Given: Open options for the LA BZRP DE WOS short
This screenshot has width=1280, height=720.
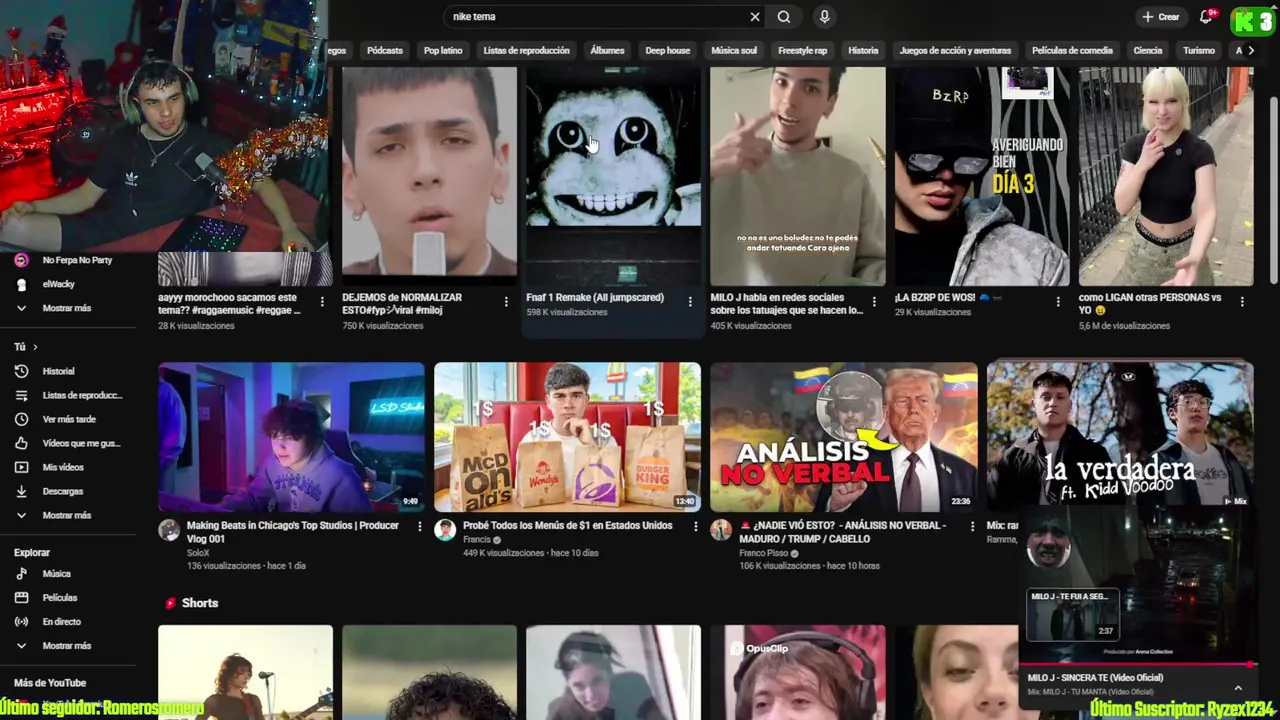Looking at the screenshot, I should pyautogui.click(x=1058, y=301).
